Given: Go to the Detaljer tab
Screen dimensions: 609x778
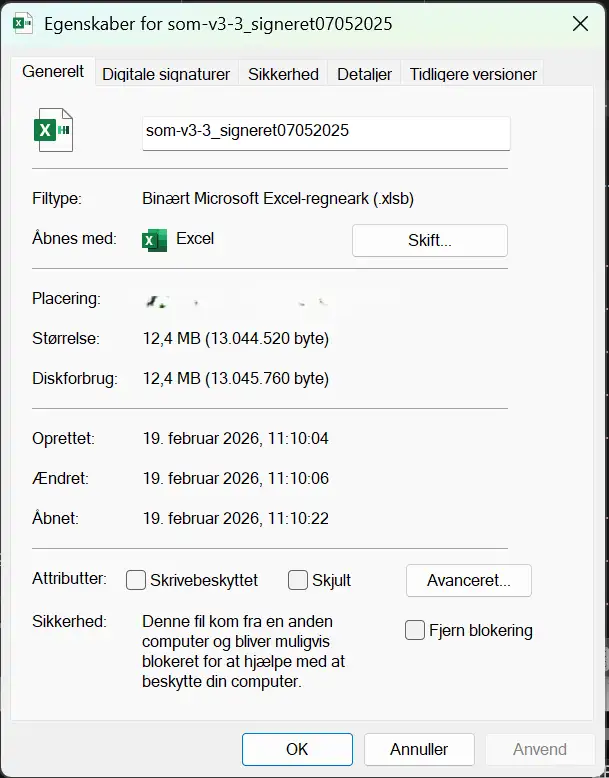Looking at the screenshot, I should (x=364, y=74).
